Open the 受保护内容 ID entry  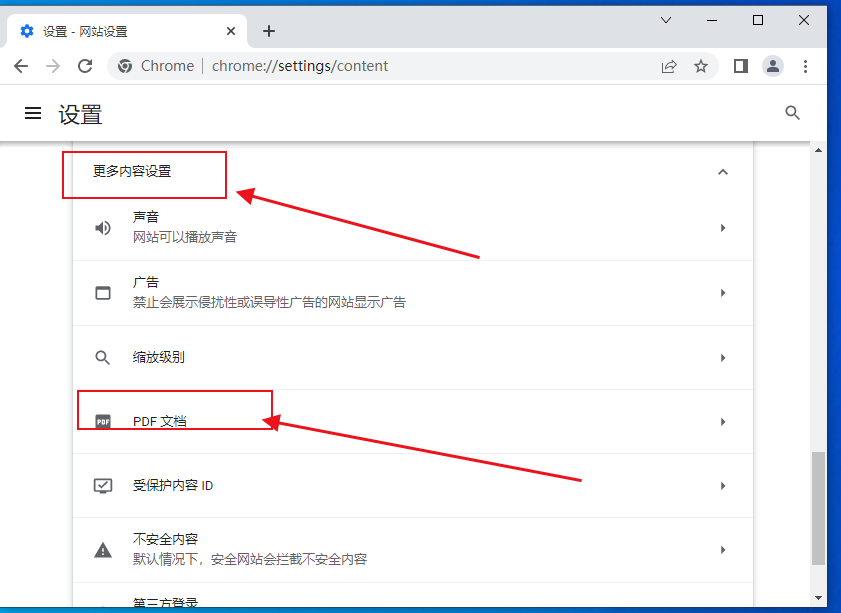pyautogui.click(x=413, y=486)
